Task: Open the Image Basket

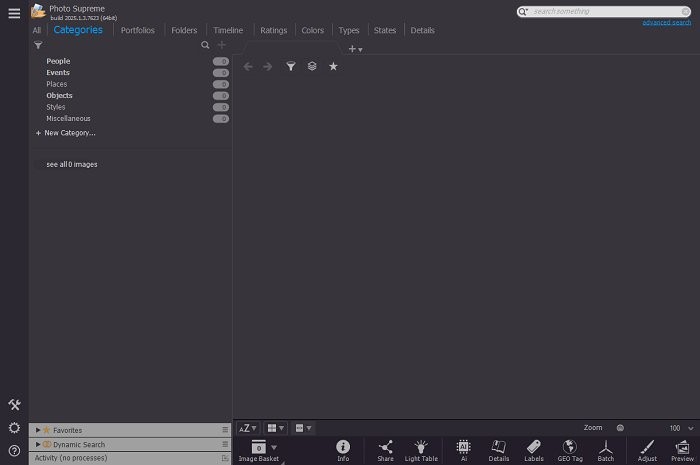Action: pos(258,451)
